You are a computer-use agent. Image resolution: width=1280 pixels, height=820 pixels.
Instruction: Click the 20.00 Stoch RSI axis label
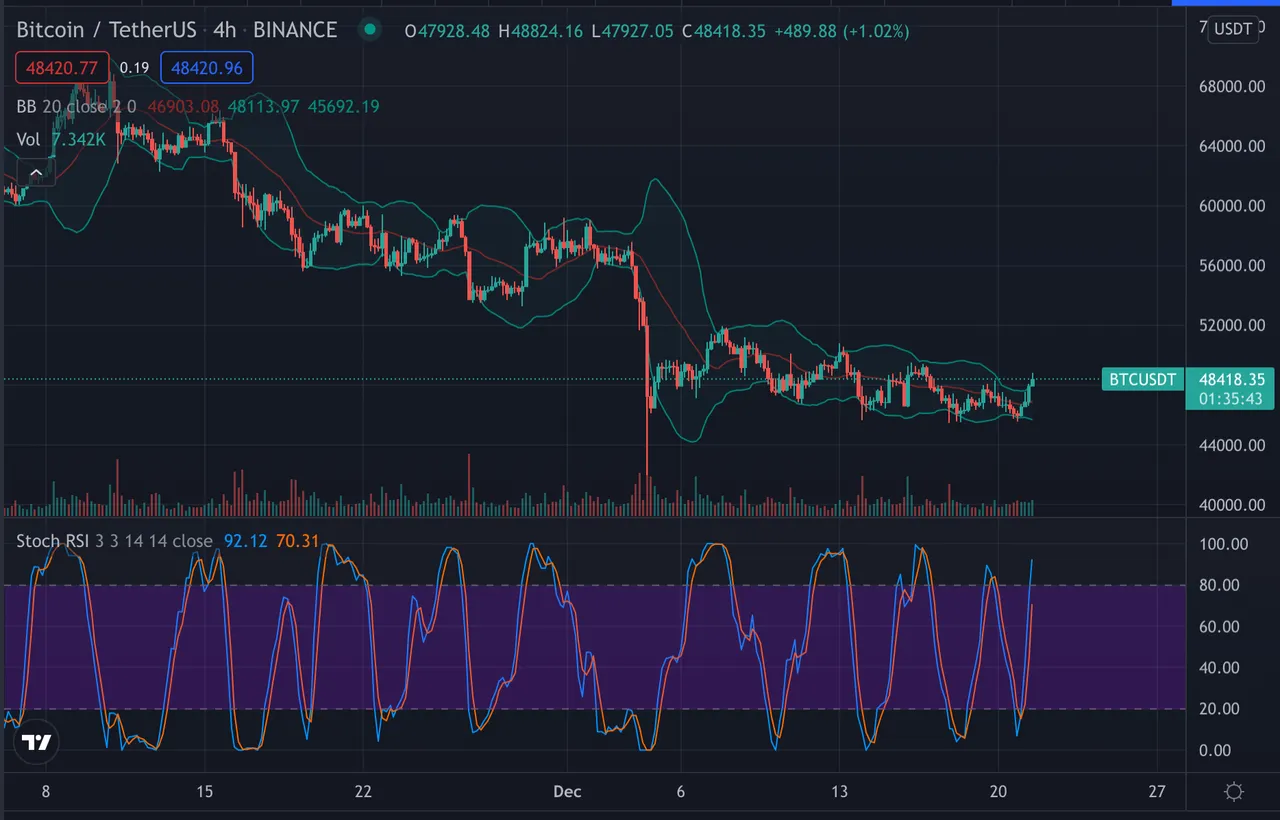(1219, 709)
